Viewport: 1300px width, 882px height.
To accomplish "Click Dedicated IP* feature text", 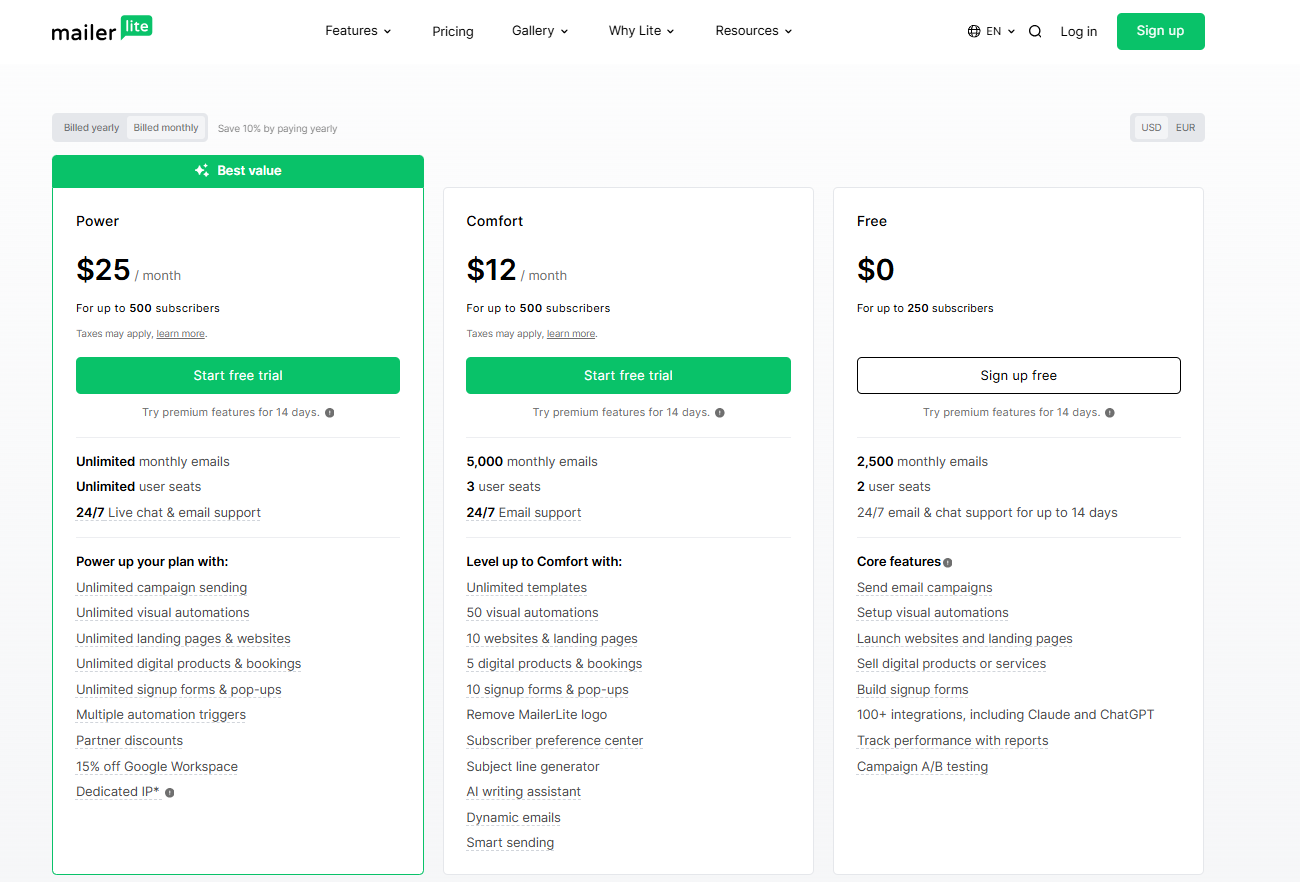I will [118, 792].
